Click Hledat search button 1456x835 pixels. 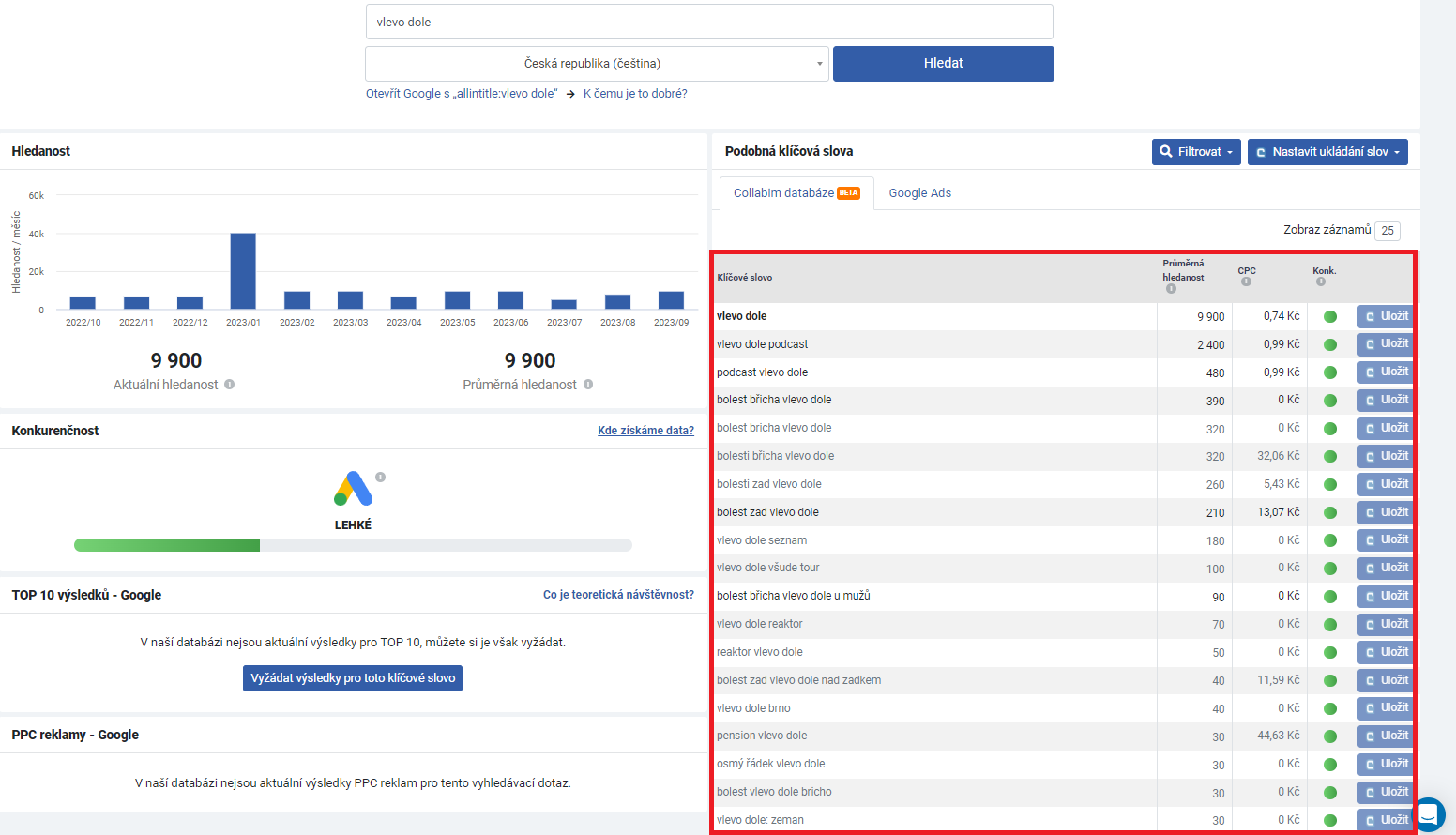[x=944, y=64]
